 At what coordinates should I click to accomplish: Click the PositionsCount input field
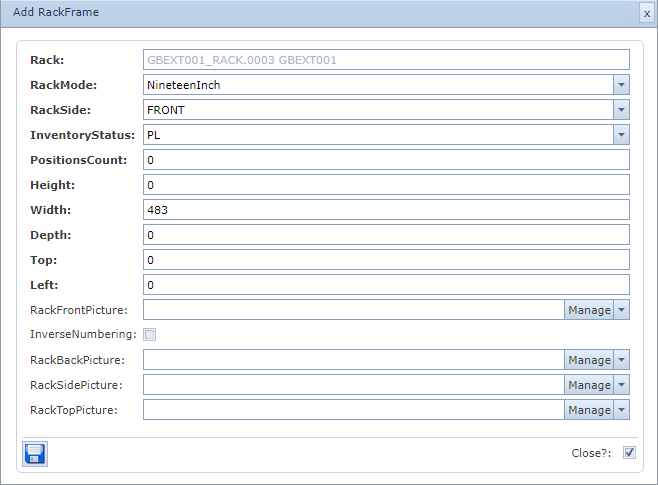pos(386,160)
